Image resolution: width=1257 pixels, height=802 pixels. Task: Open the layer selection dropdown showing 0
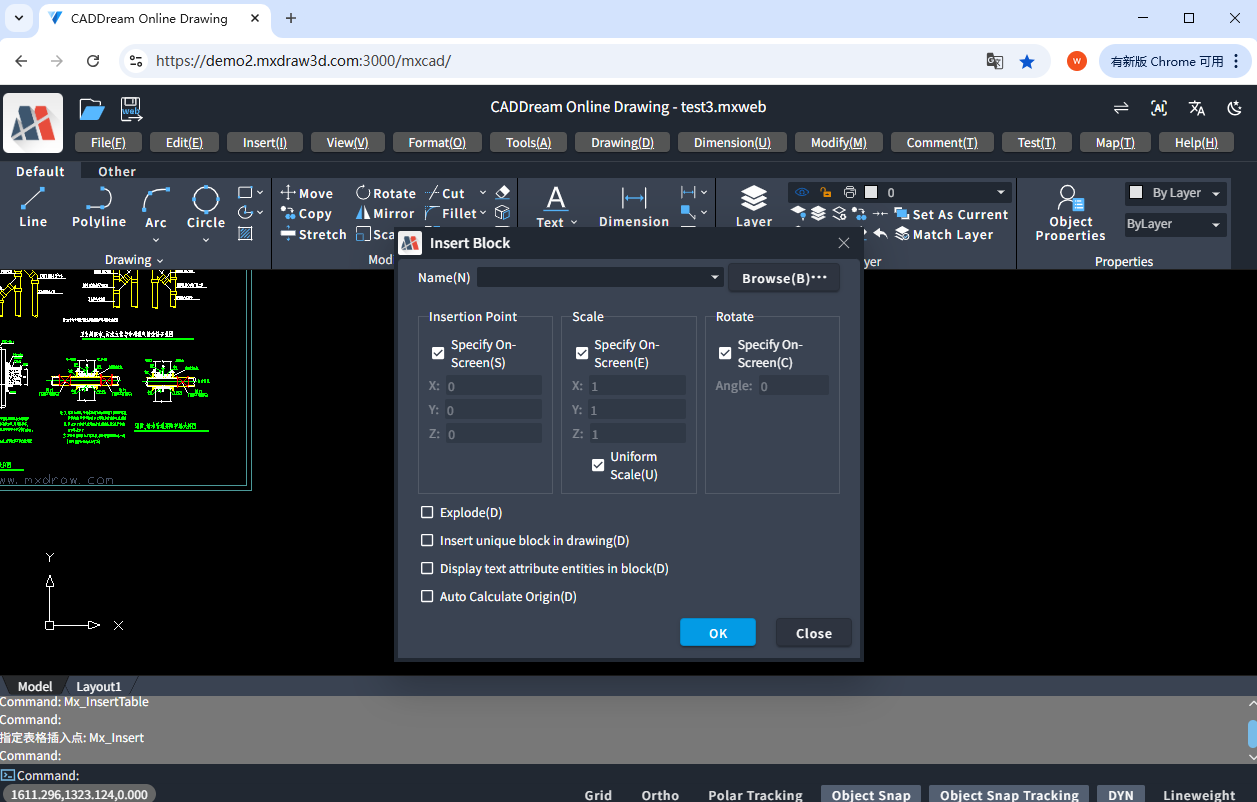(1000, 193)
